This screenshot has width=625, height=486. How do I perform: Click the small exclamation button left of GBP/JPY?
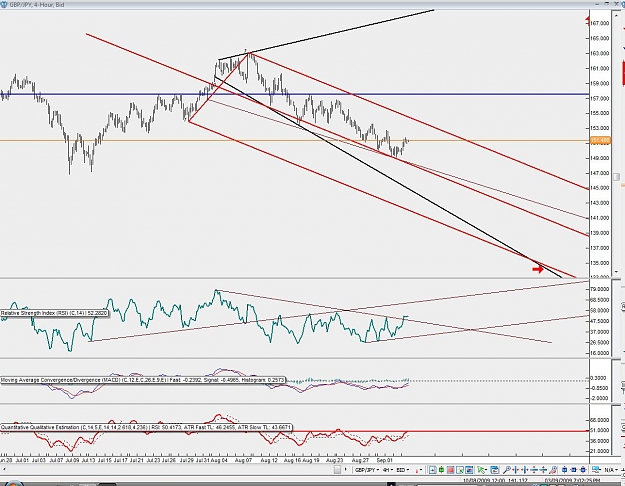click(346, 470)
